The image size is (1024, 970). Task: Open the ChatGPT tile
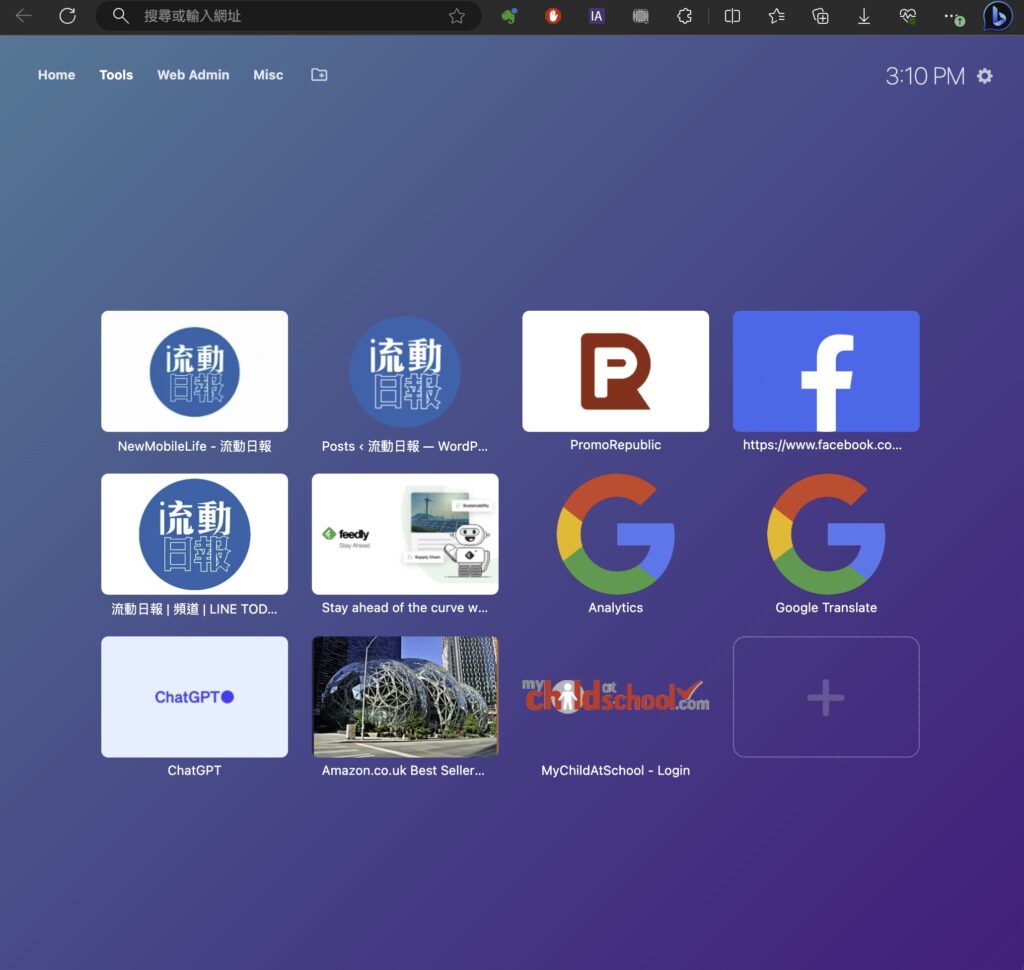(x=195, y=697)
